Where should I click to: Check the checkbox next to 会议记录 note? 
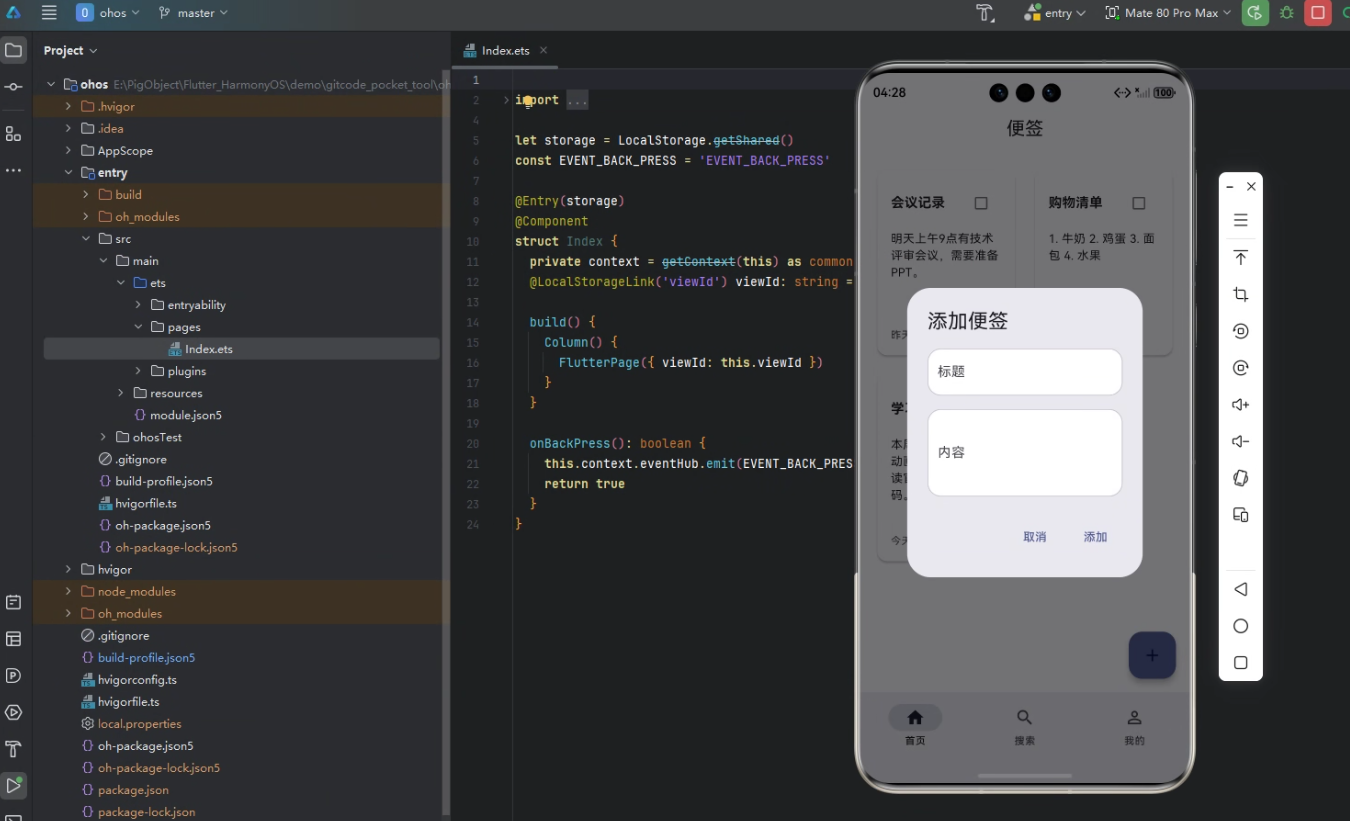[x=981, y=202]
